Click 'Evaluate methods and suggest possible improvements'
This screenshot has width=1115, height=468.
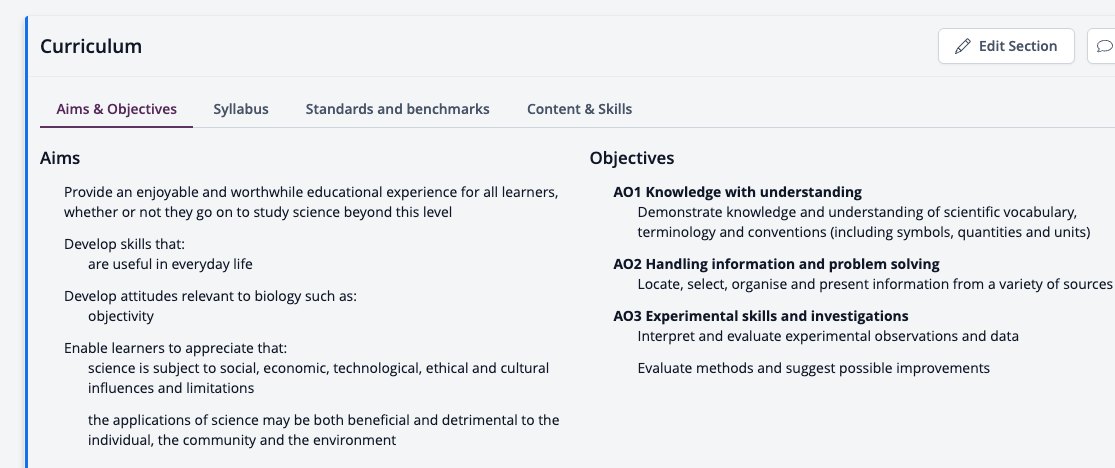click(x=813, y=368)
